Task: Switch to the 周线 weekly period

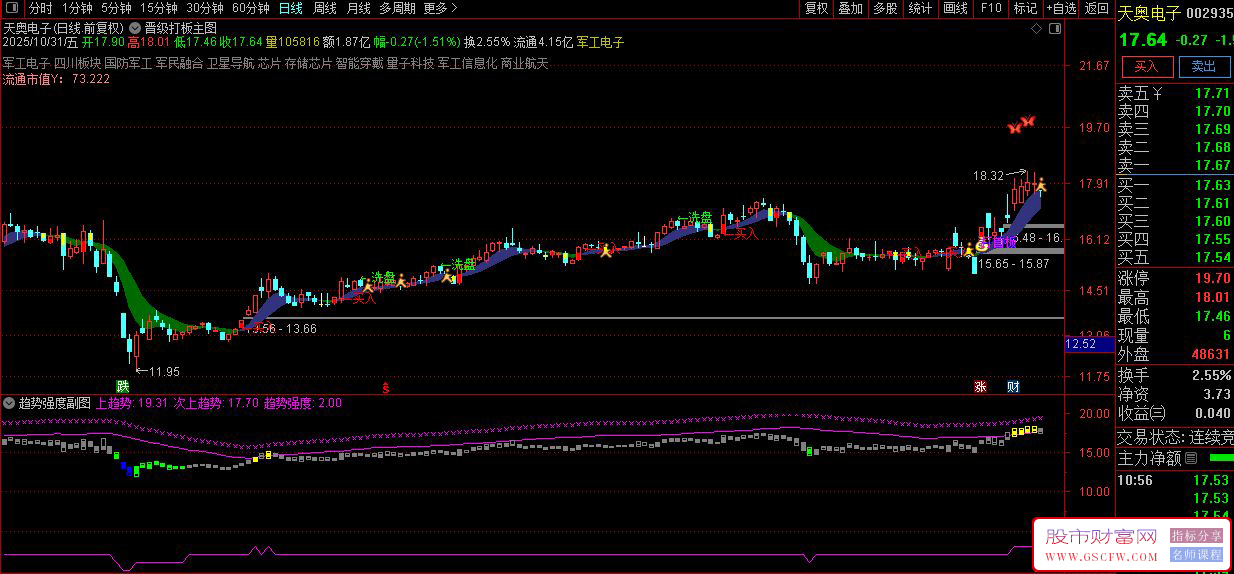Action: (x=324, y=8)
